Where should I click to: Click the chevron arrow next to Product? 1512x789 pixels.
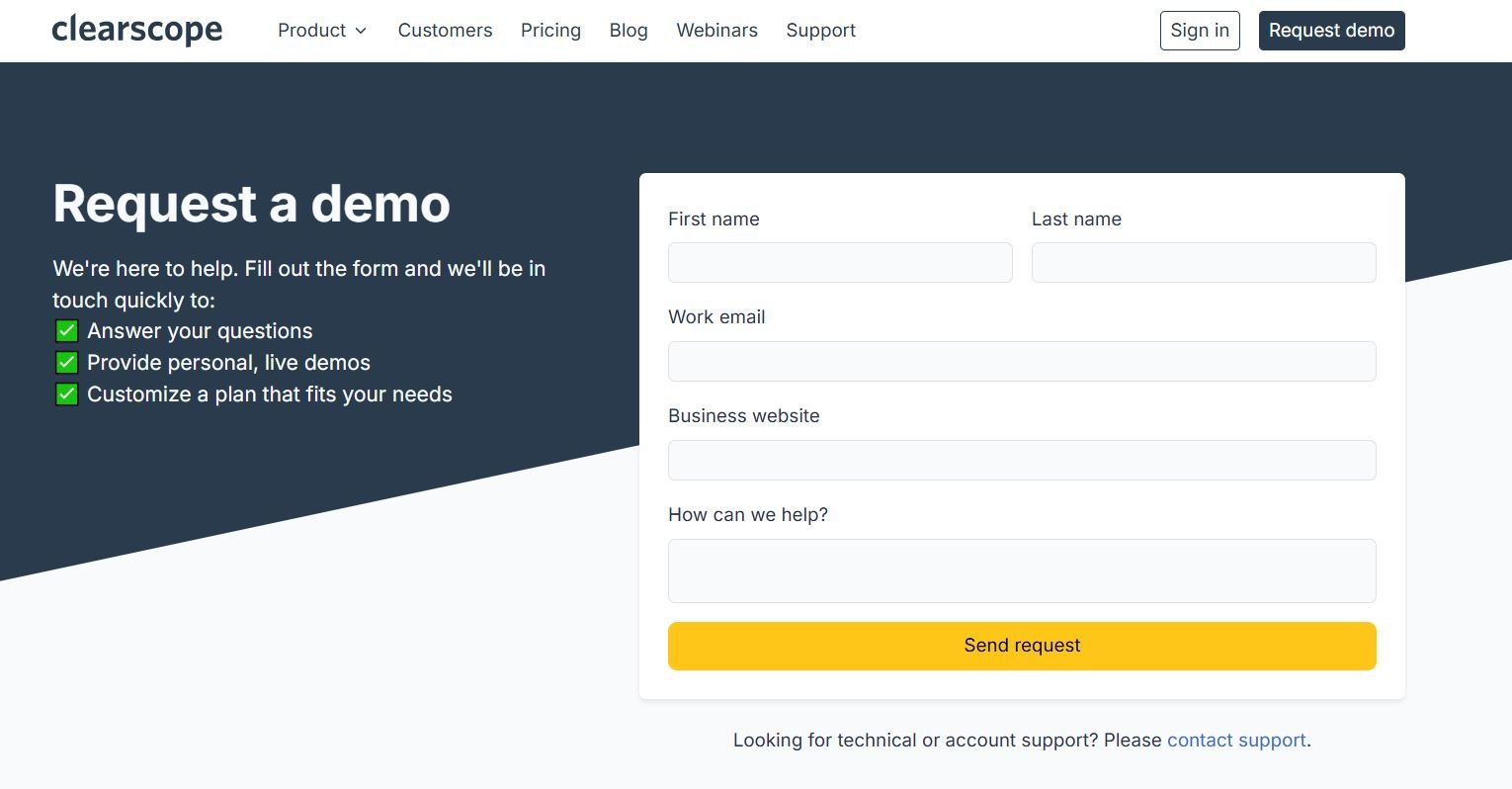(x=361, y=32)
